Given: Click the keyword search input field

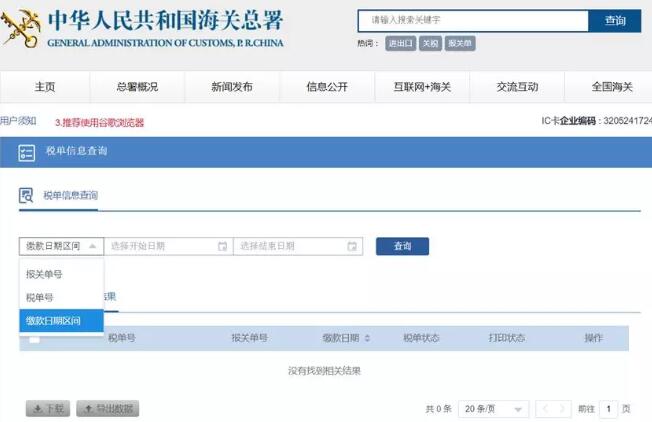Looking at the screenshot, I should pyautogui.click(x=472, y=20).
